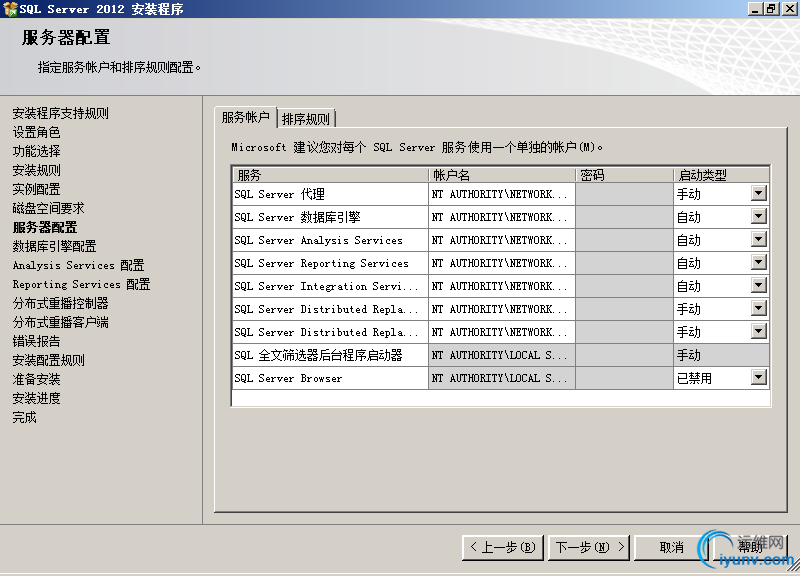
Task: Click 错误报告 in the step list
Action: coord(36,341)
